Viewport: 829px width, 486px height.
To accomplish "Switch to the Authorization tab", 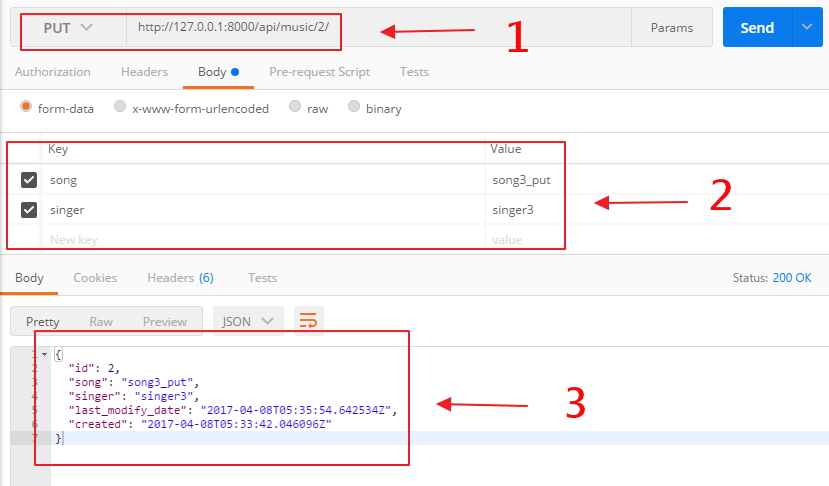I will point(53,72).
